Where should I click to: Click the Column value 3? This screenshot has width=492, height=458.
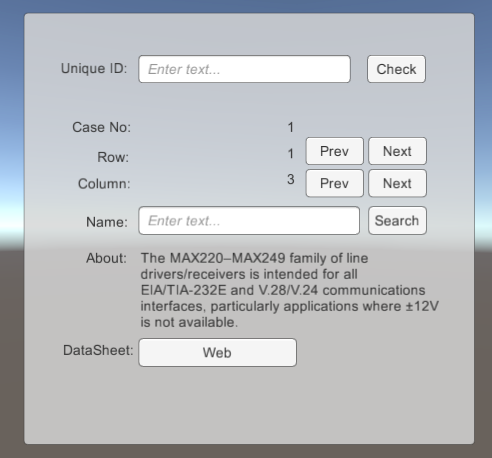pos(291,180)
